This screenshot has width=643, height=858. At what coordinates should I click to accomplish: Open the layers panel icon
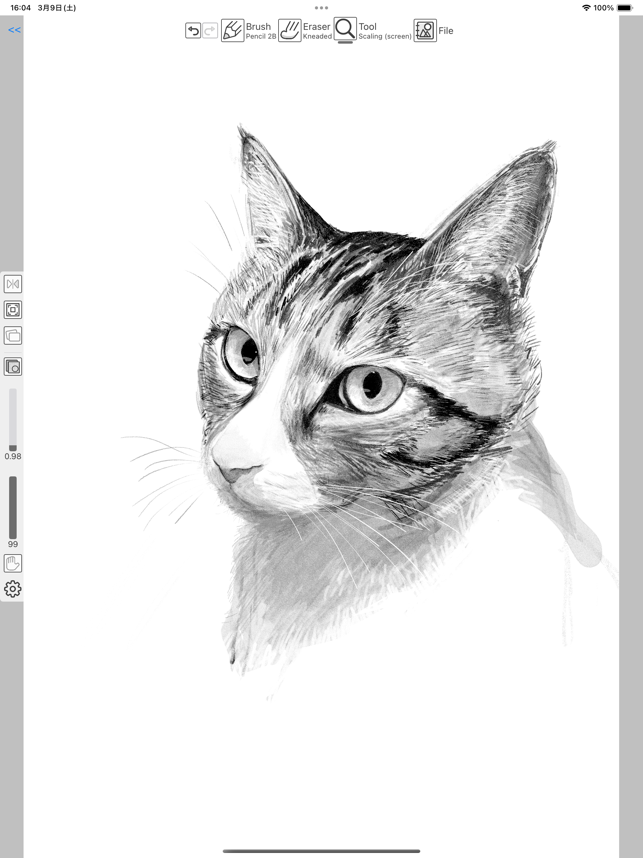coord(13,335)
